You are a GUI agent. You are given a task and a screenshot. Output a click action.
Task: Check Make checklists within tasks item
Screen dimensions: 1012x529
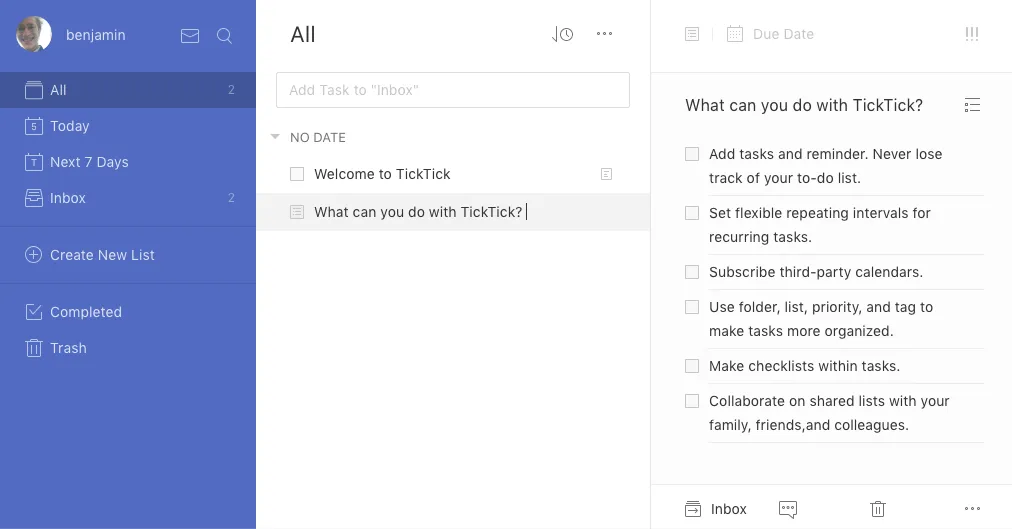pos(692,366)
